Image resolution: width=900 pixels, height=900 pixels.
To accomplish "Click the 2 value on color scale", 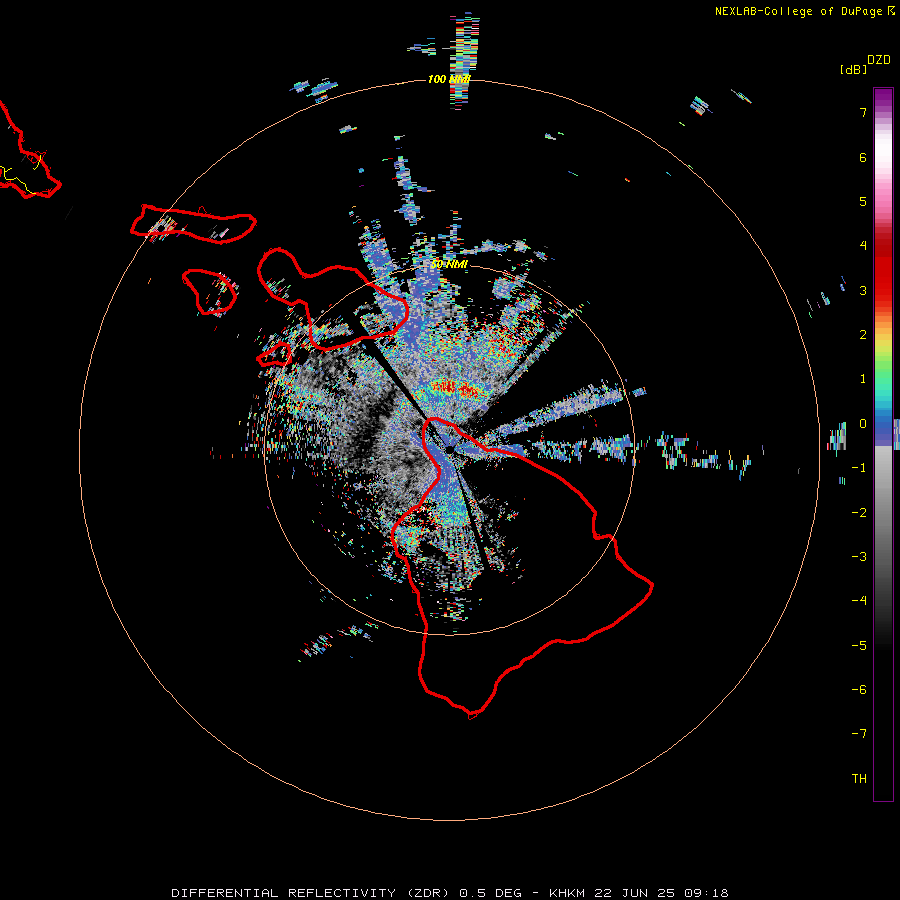I will click(863, 335).
